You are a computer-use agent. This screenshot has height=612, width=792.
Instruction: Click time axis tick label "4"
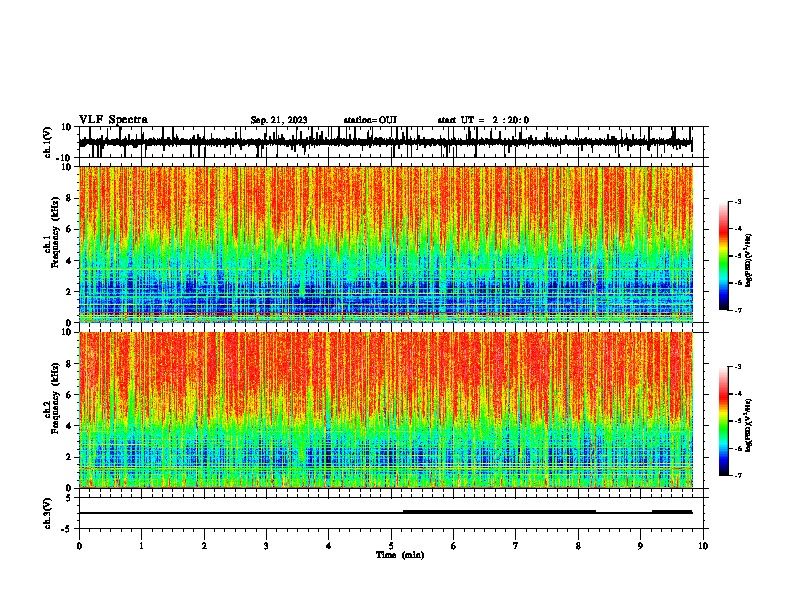[x=329, y=546]
